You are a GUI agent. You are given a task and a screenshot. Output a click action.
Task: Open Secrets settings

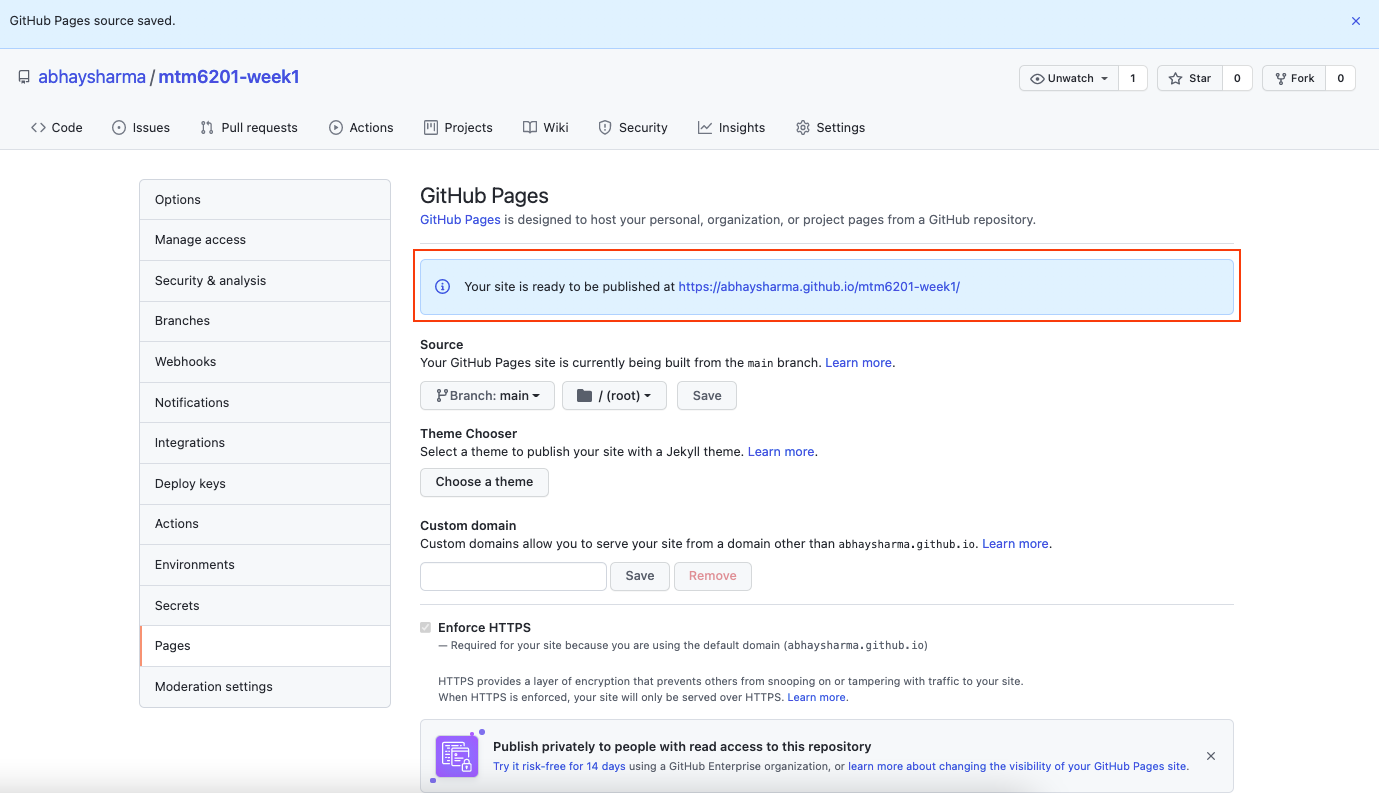tap(265, 606)
